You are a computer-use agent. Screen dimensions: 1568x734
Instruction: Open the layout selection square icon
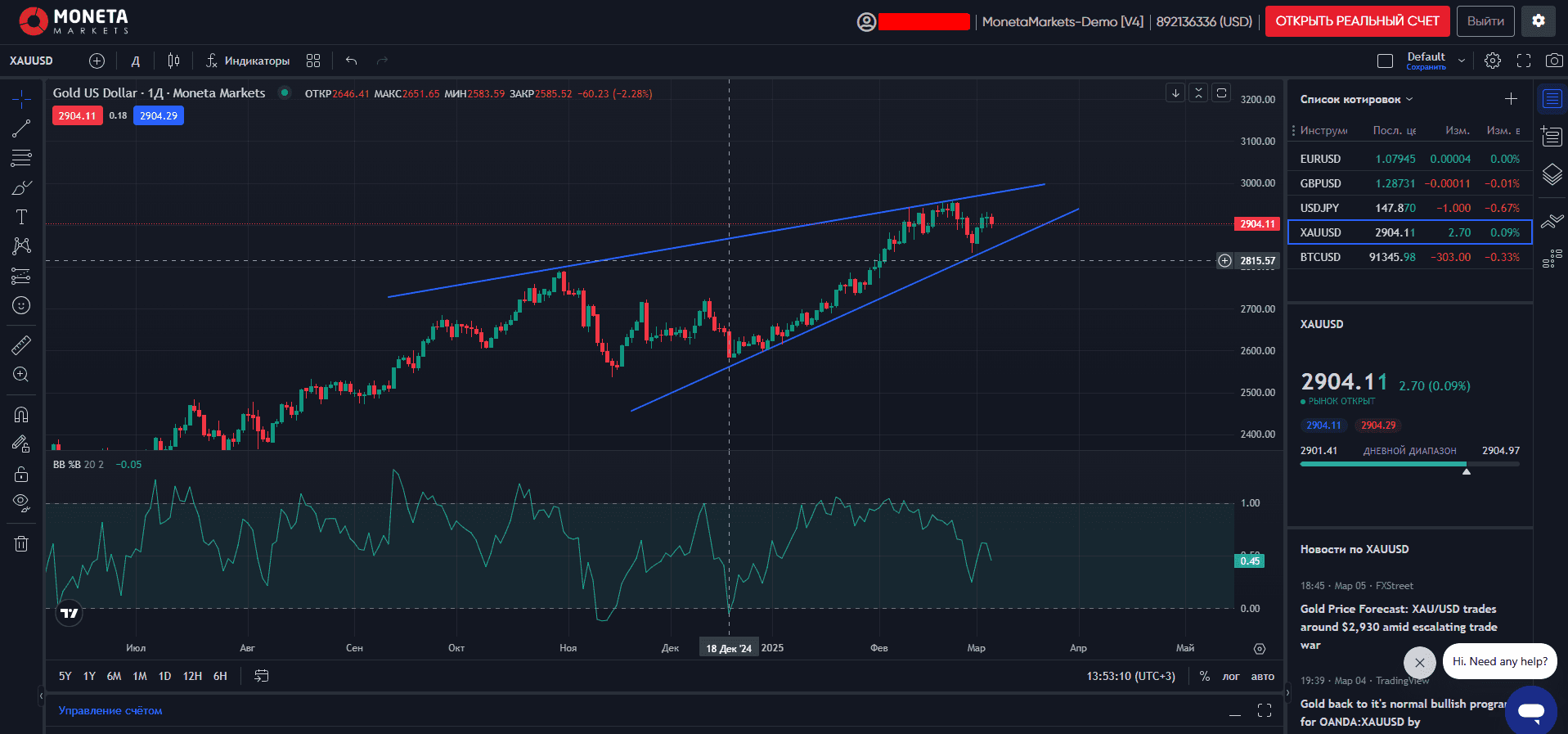click(x=1385, y=61)
